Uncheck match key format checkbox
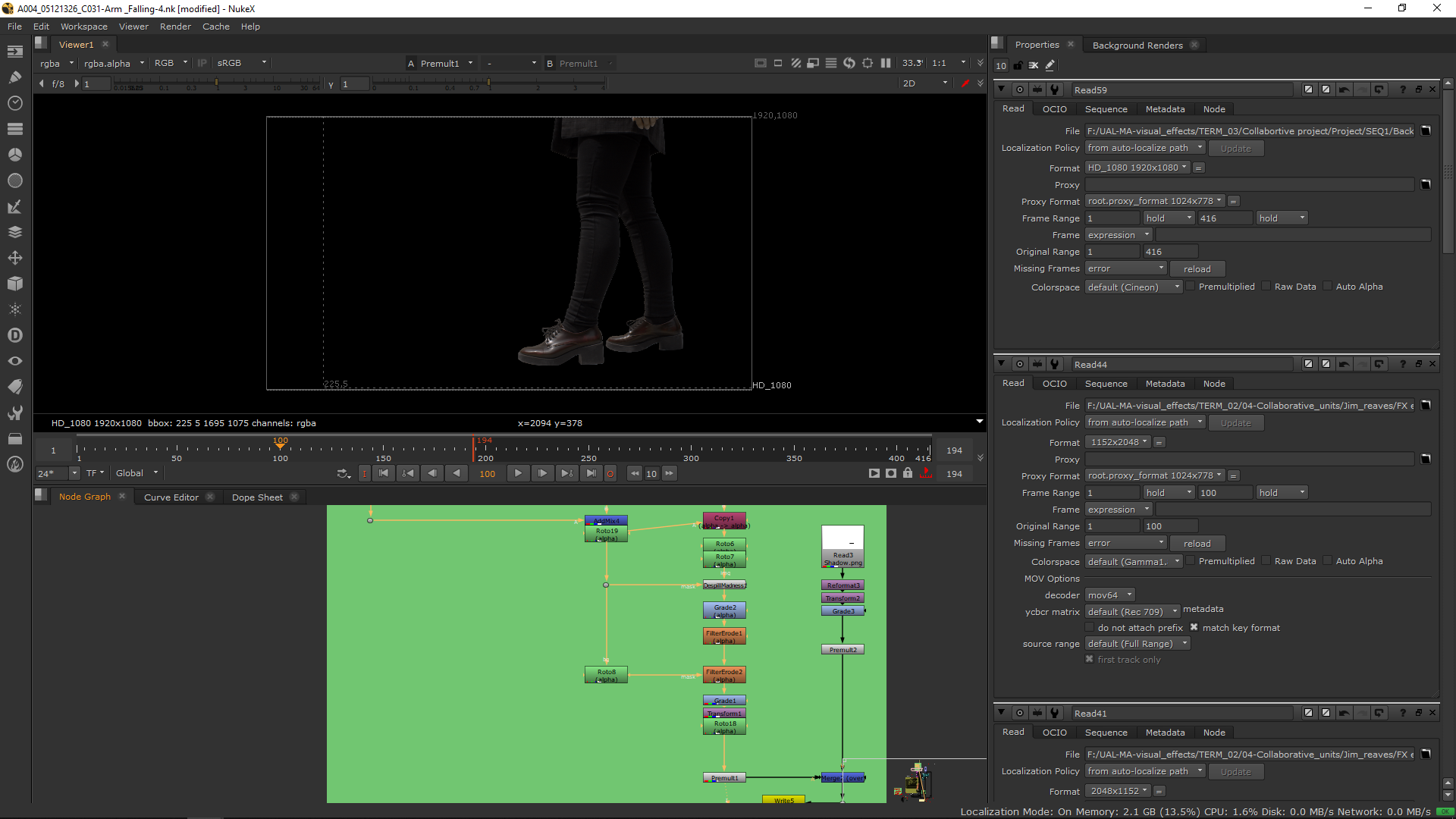 coord(1194,628)
